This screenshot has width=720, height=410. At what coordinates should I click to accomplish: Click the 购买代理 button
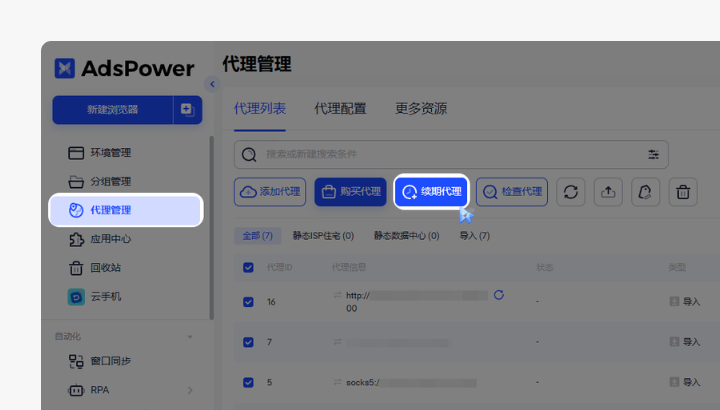coord(350,192)
